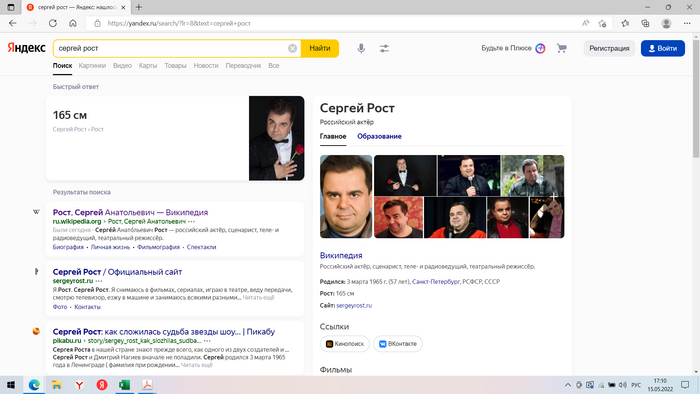
Task: Click Википедия heading in info card
Action: coord(341,255)
